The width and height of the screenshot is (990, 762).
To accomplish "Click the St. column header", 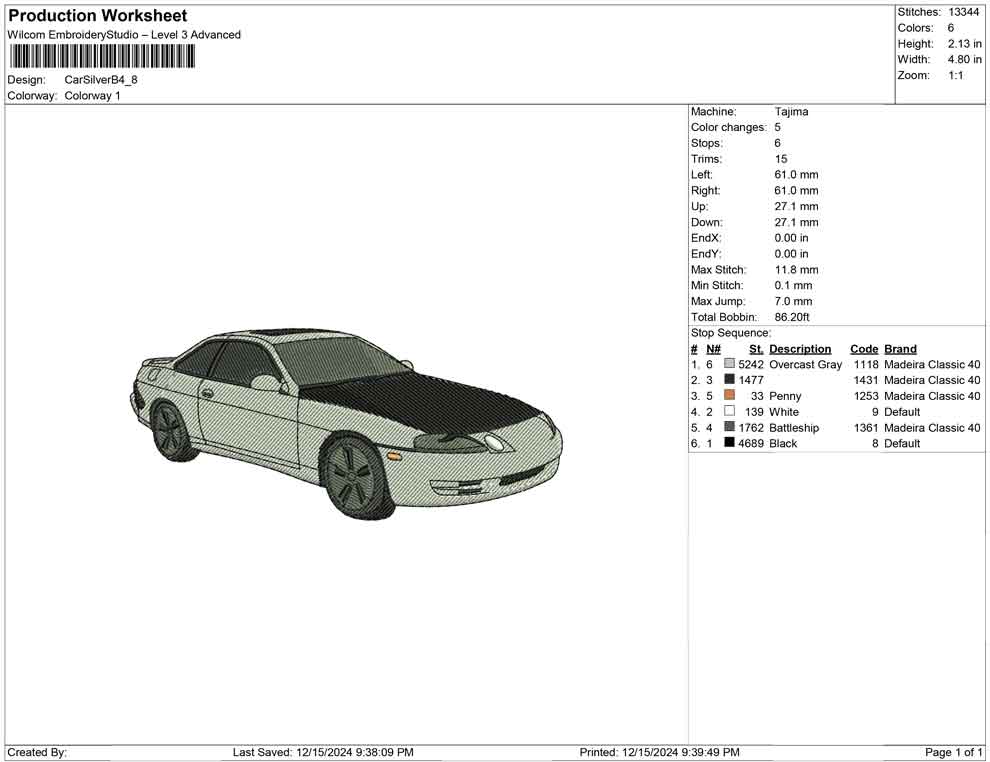I will click(x=755, y=348).
